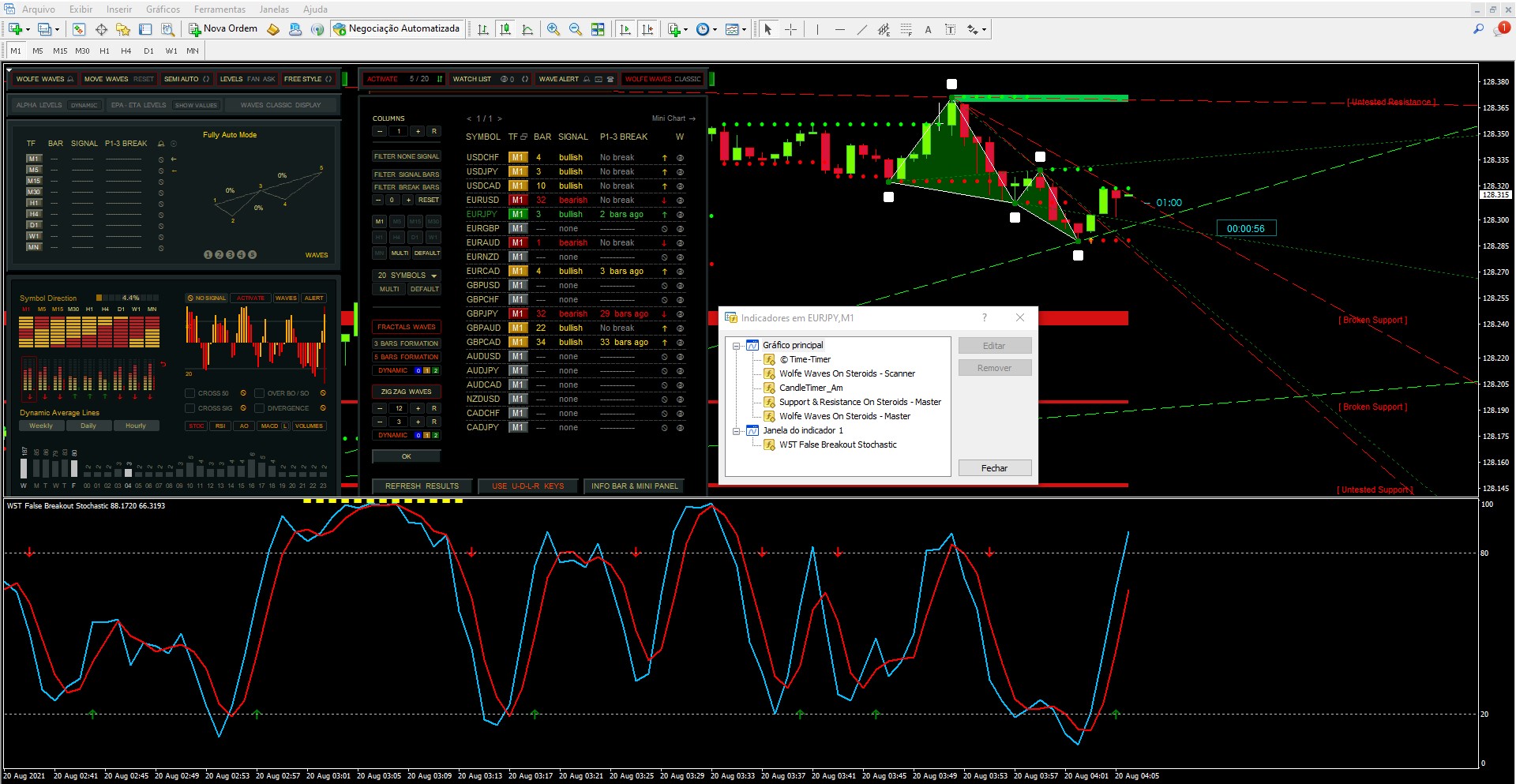Draw a horizontal line
The width and height of the screenshot is (1516, 784).
coord(839,29)
